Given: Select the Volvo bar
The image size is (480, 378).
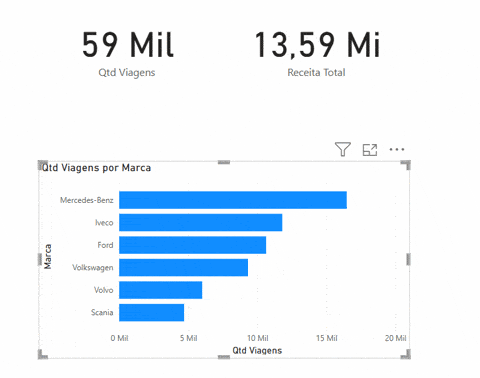Looking at the screenshot, I should [160, 290].
